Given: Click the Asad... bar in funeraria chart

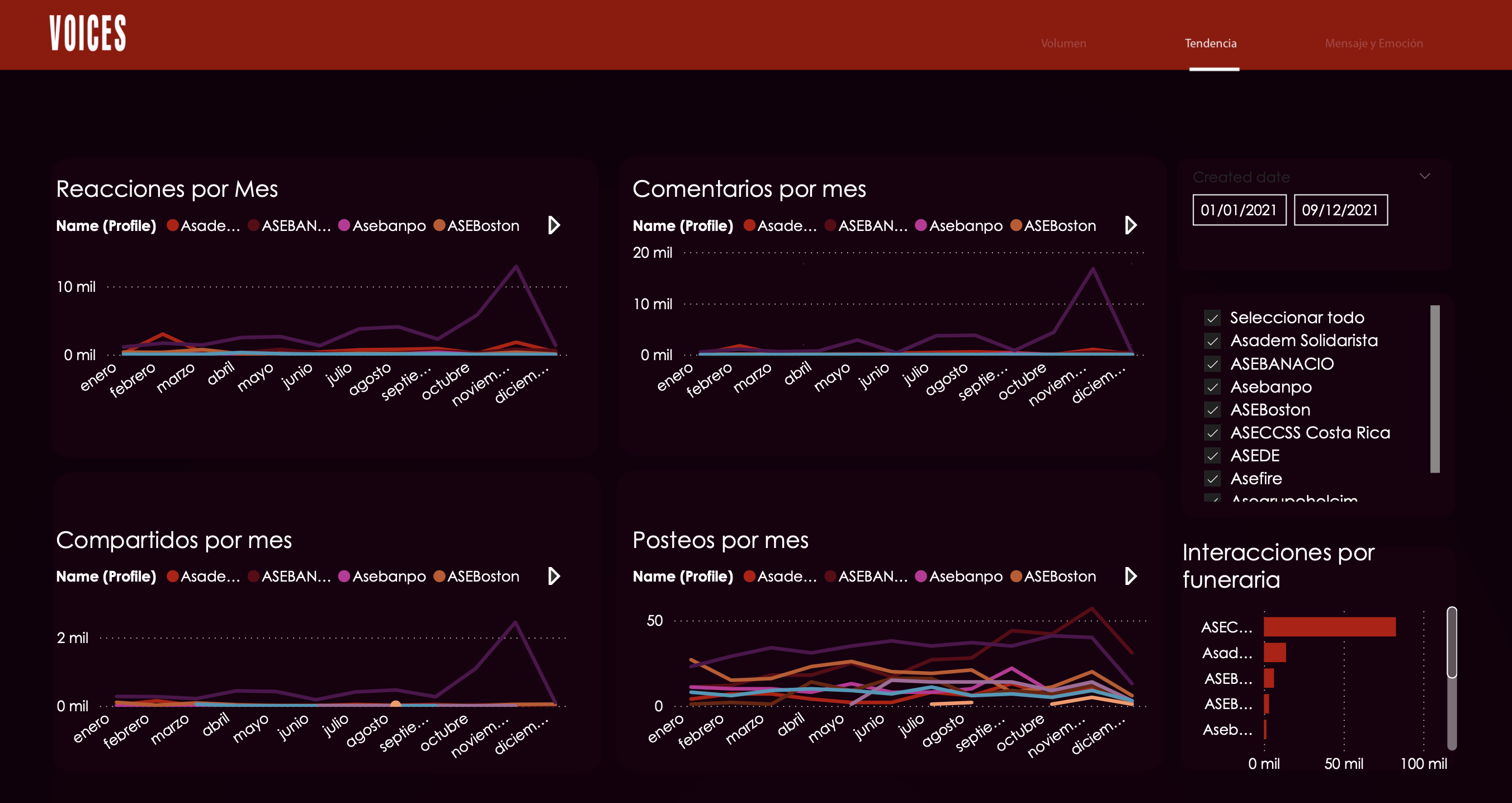Looking at the screenshot, I should click(1275, 653).
